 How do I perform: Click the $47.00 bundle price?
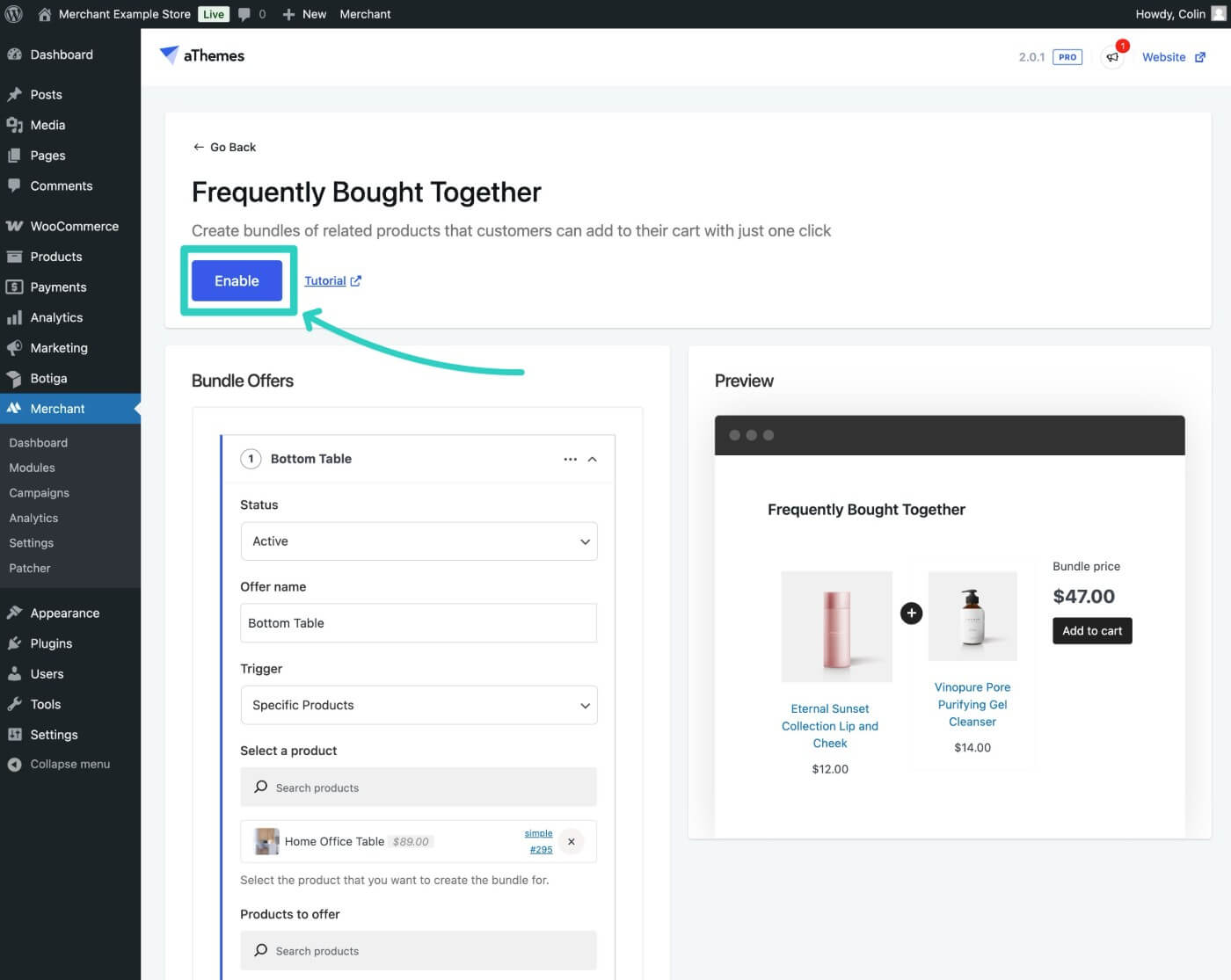1083,597
